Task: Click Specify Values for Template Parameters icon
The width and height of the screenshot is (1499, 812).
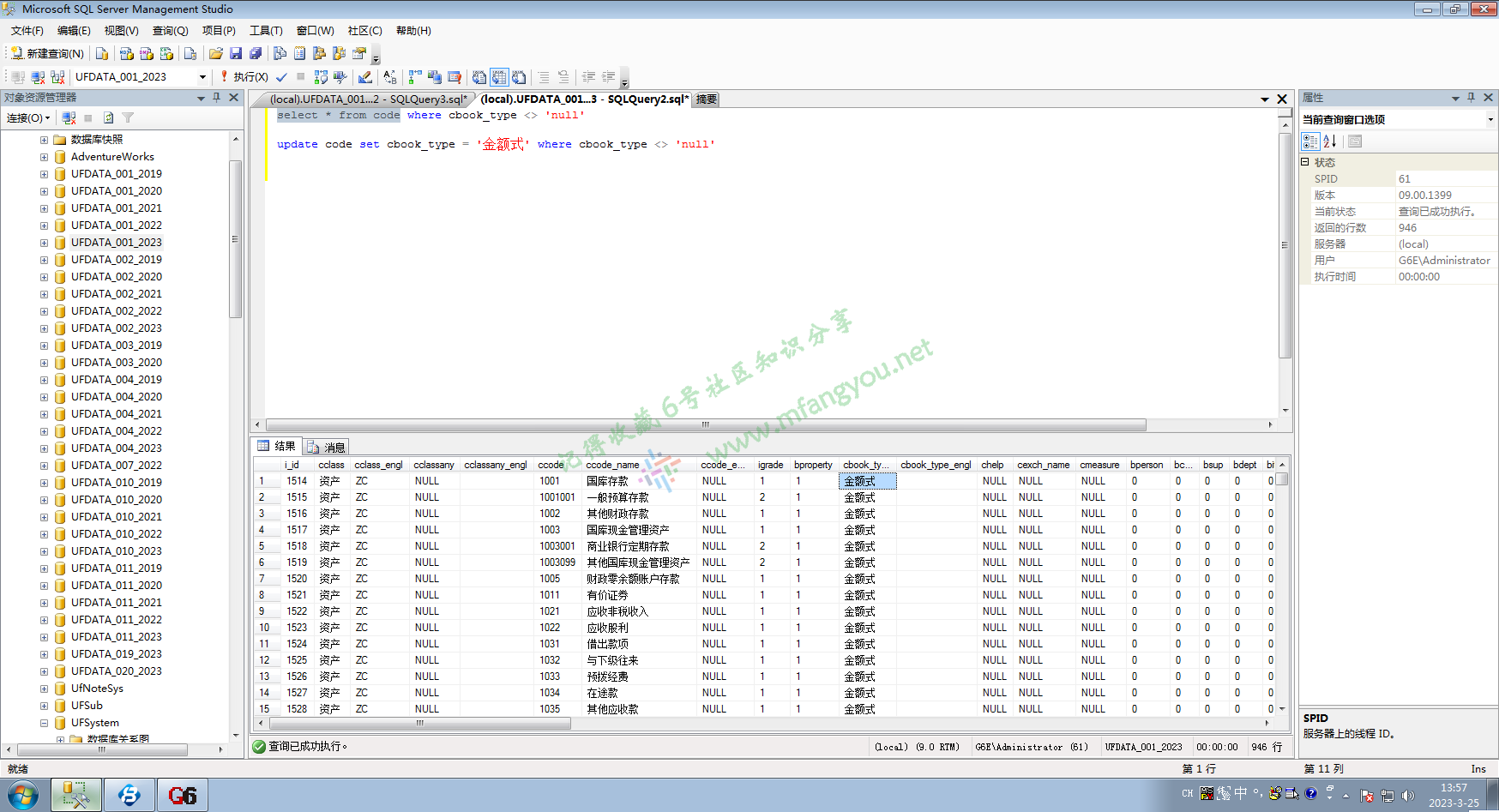Action: click(390, 76)
